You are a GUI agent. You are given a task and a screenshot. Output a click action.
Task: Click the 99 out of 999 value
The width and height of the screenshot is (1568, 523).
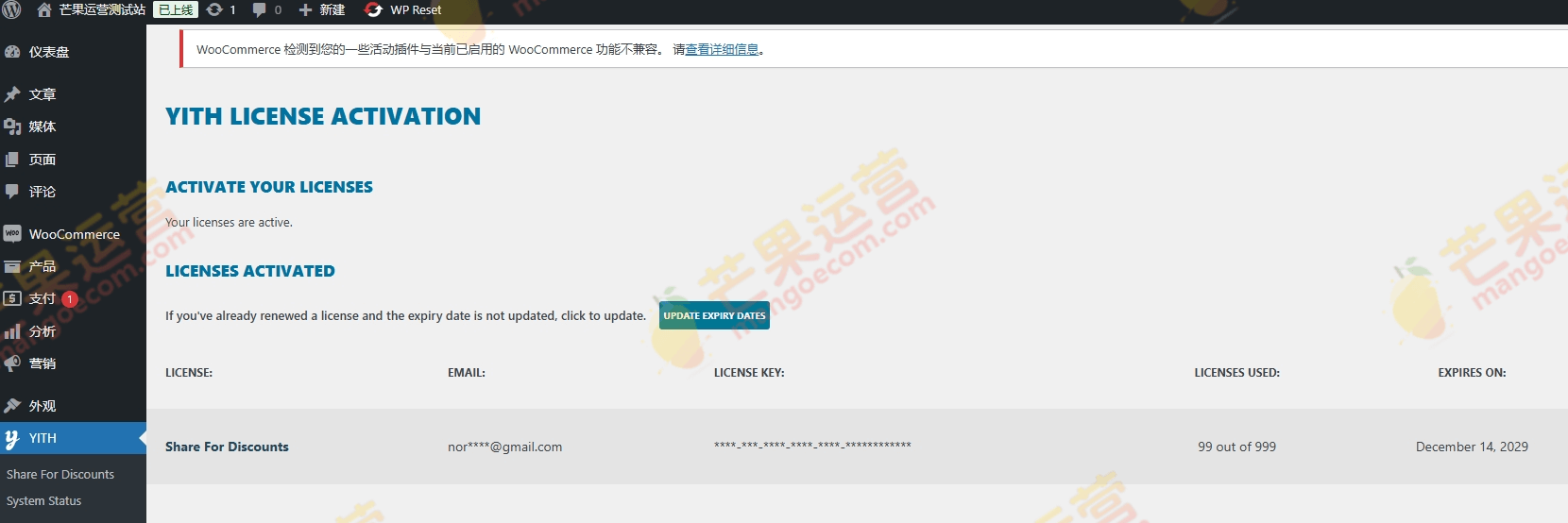(1236, 447)
